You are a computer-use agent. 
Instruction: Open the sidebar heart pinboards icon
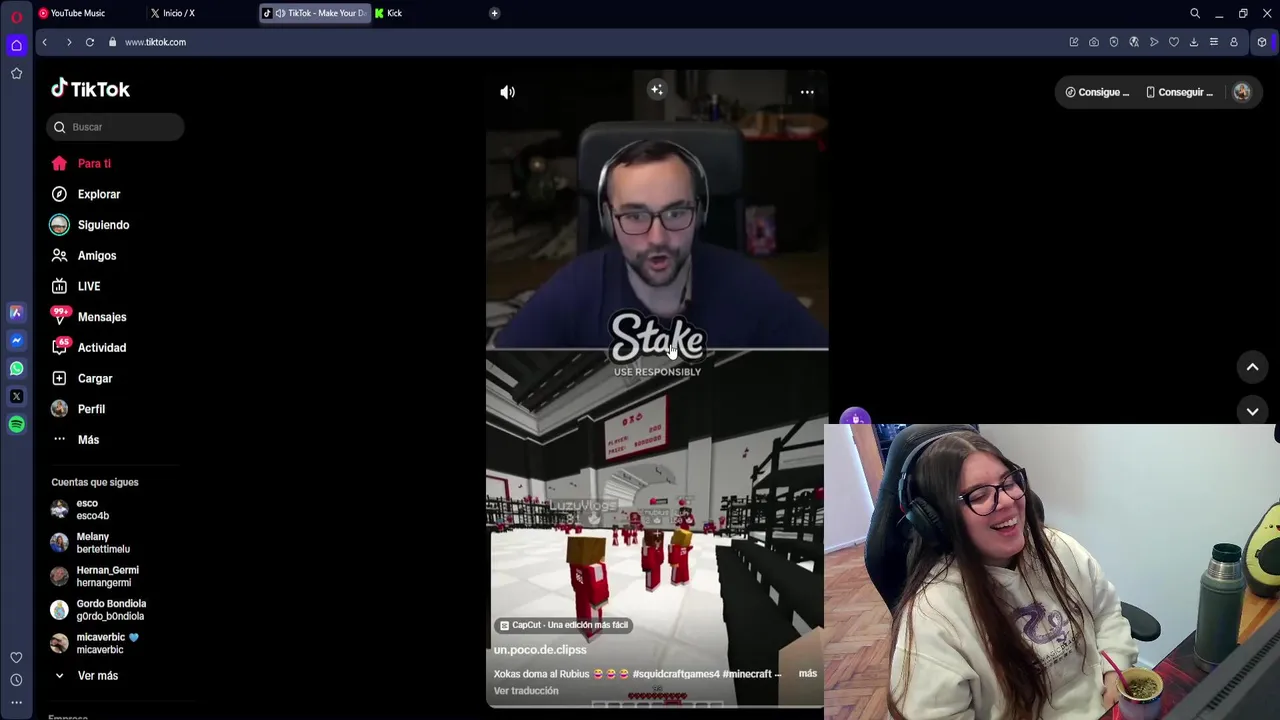pos(16,658)
